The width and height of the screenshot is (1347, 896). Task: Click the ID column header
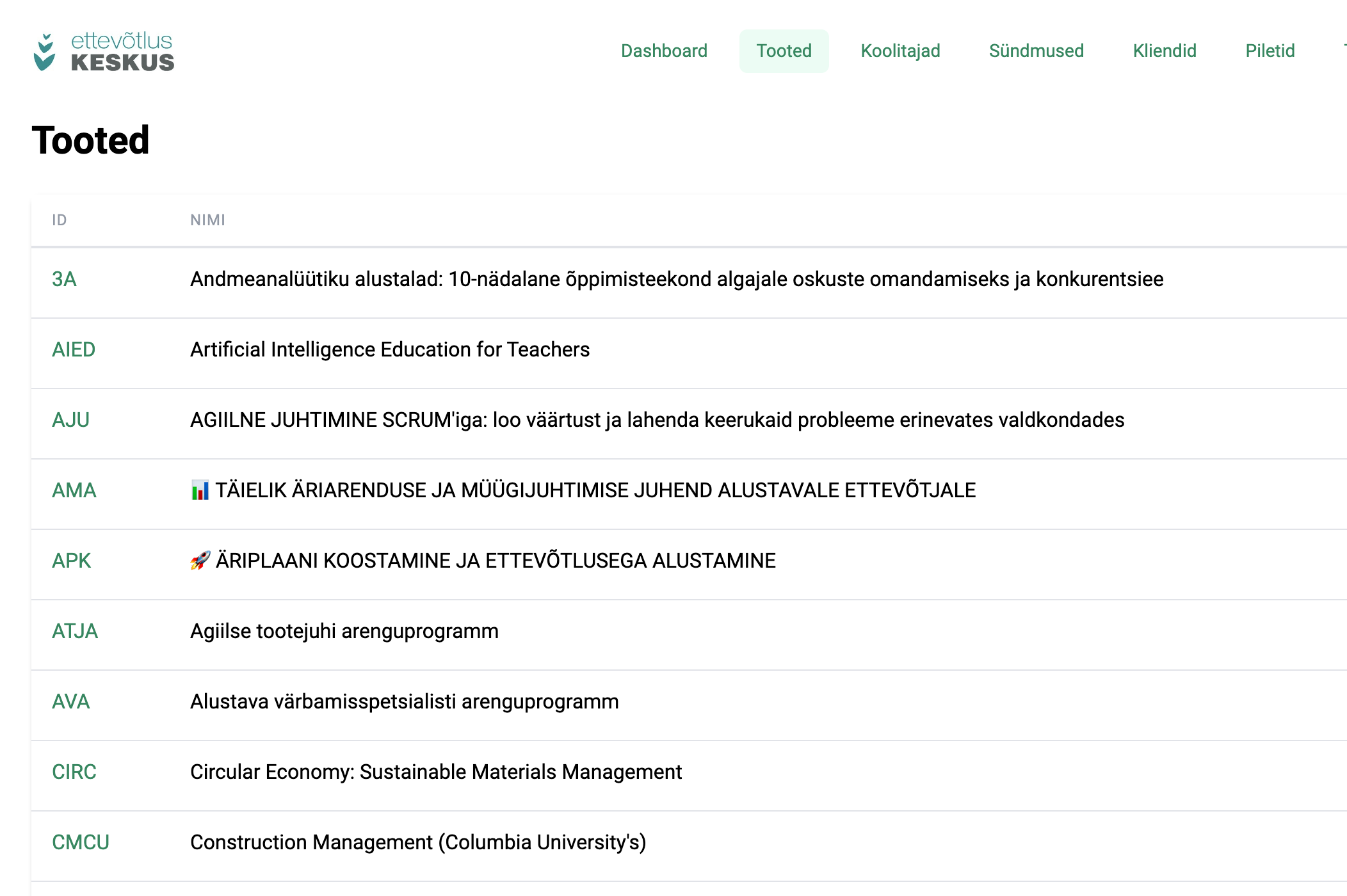59,220
